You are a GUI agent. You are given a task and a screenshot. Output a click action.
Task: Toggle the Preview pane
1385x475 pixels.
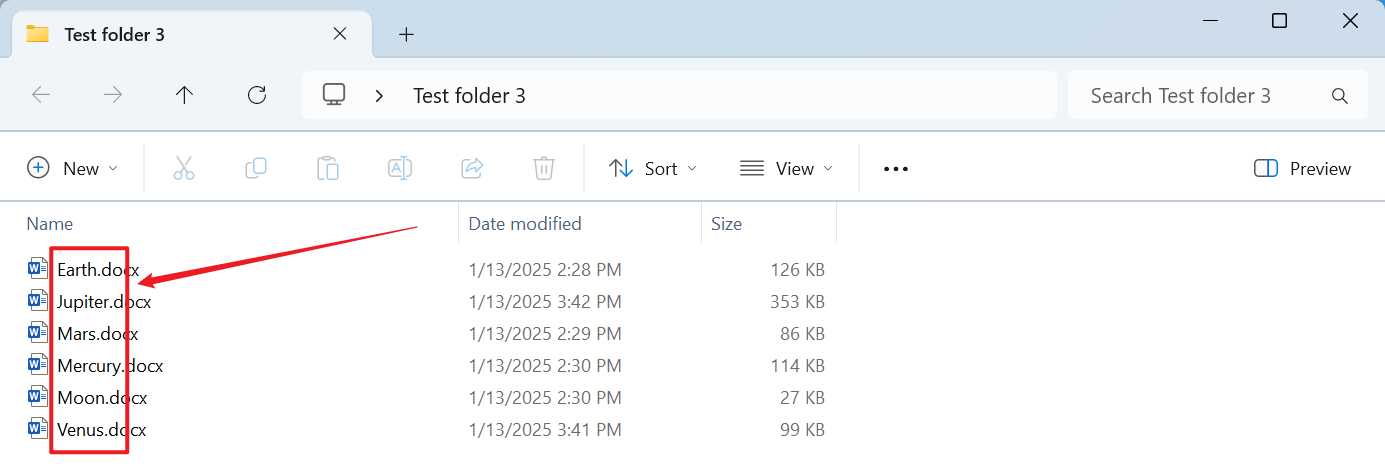(1302, 168)
